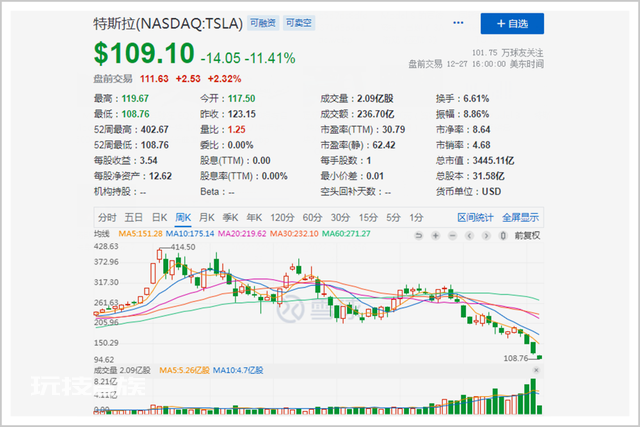Zoom in the K-line chart with plus icon
This screenshot has width=640, height=427.
click(436, 236)
